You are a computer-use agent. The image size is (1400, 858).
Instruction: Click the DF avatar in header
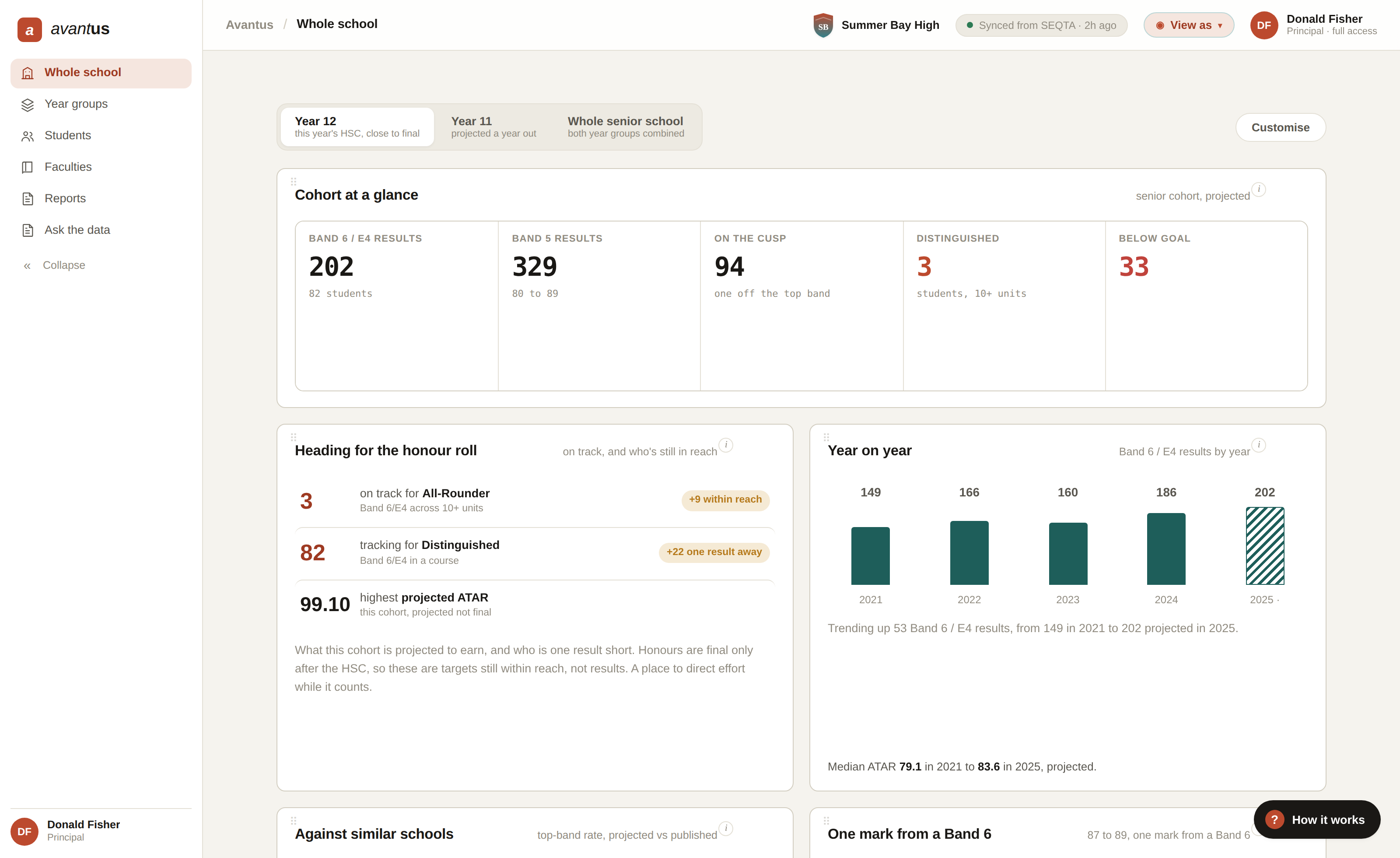[x=1263, y=25]
